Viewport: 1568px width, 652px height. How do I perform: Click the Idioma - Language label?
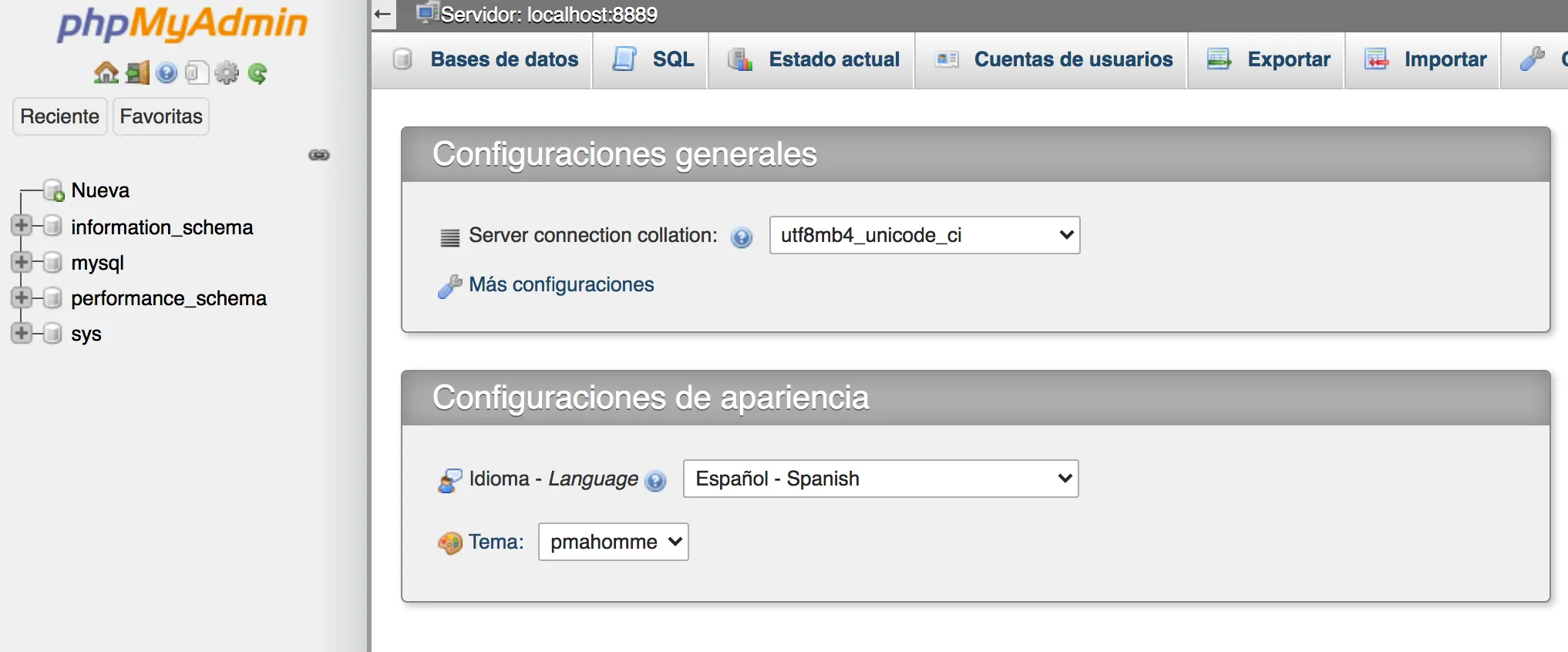(x=554, y=479)
